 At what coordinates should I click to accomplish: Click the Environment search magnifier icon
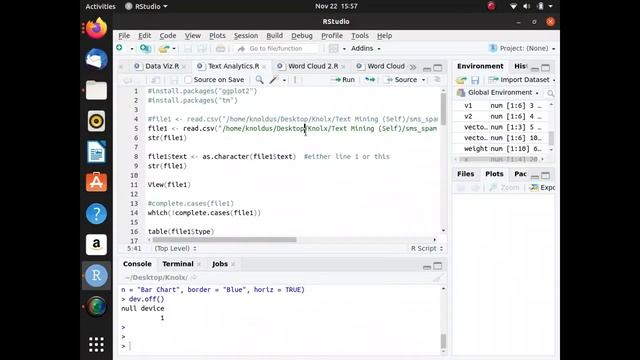pos(551,93)
